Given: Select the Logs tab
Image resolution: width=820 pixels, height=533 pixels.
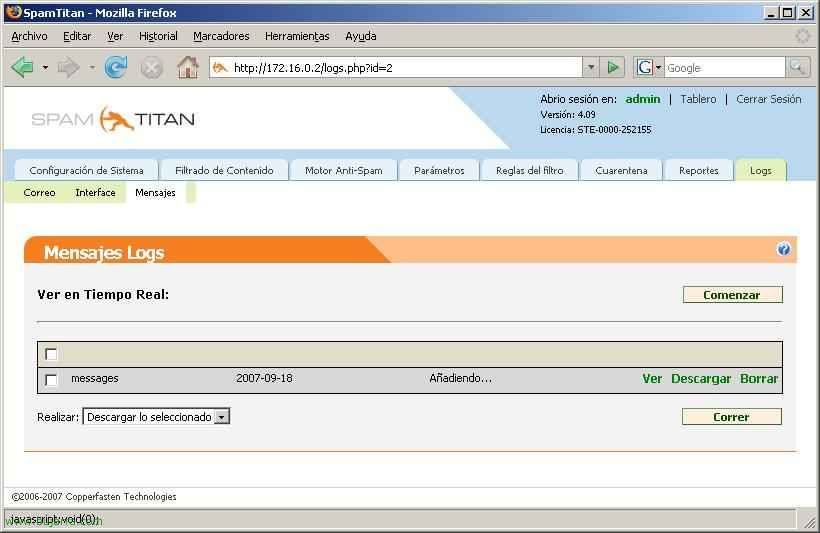Looking at the screenshot, I should coord(760,171).
